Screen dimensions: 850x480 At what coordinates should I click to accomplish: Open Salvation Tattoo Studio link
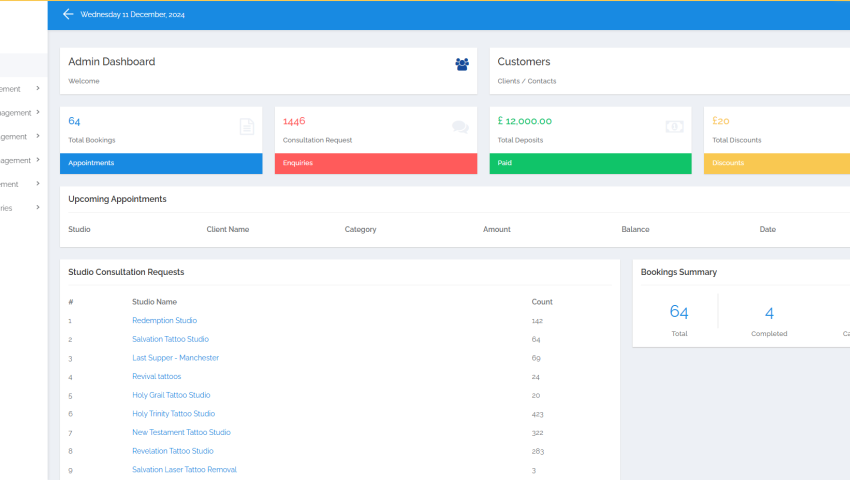click(170, 339)
